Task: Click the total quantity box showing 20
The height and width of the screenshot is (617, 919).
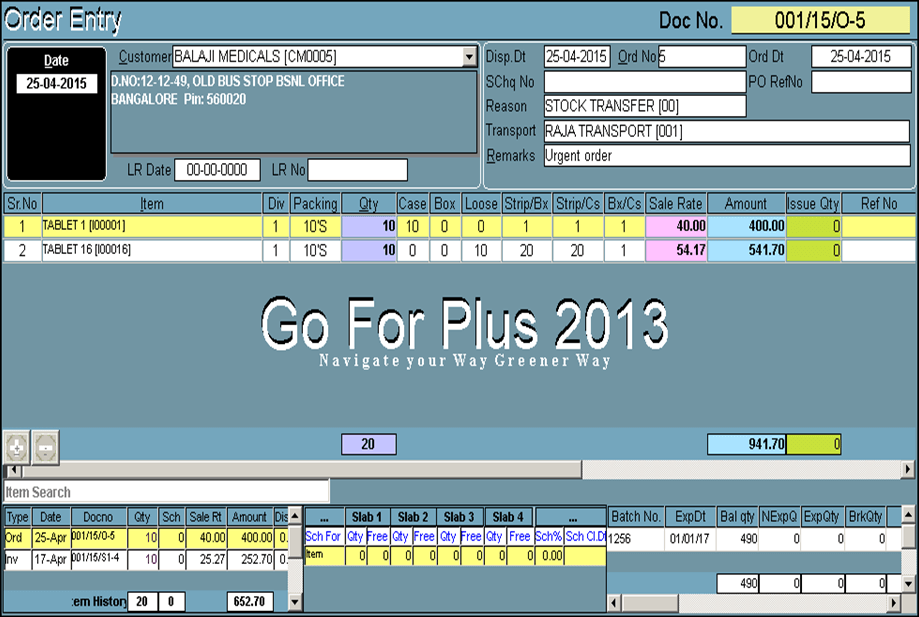Action: (x=369, y=444)
